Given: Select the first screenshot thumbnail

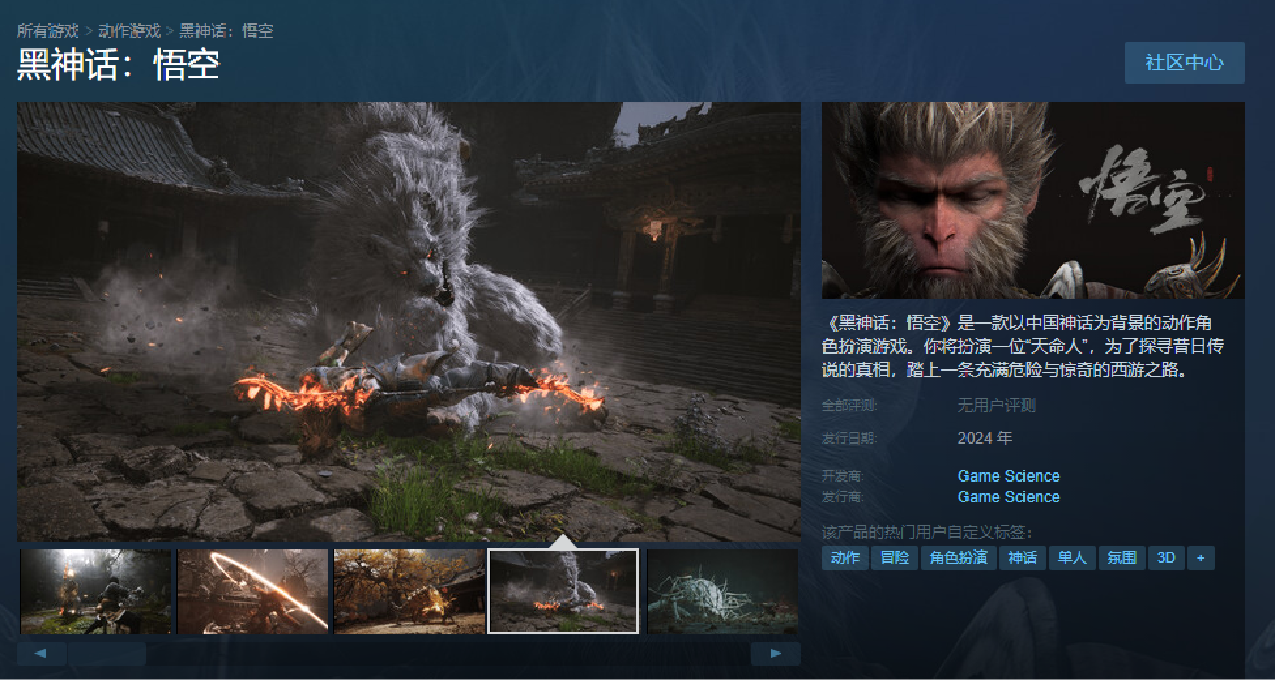Looking at the screenshot, I should [96, 590].
